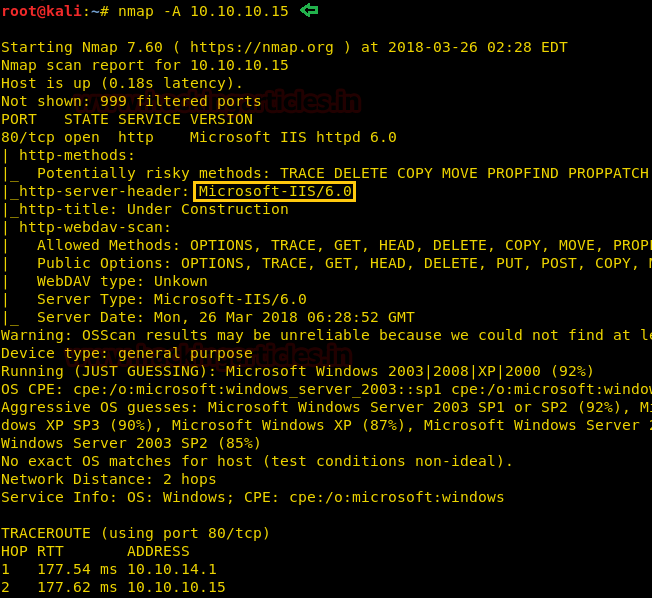Click the https://nmap.org URL
Image resolution: width=652 pixels, height=598 pixels.
262,47
